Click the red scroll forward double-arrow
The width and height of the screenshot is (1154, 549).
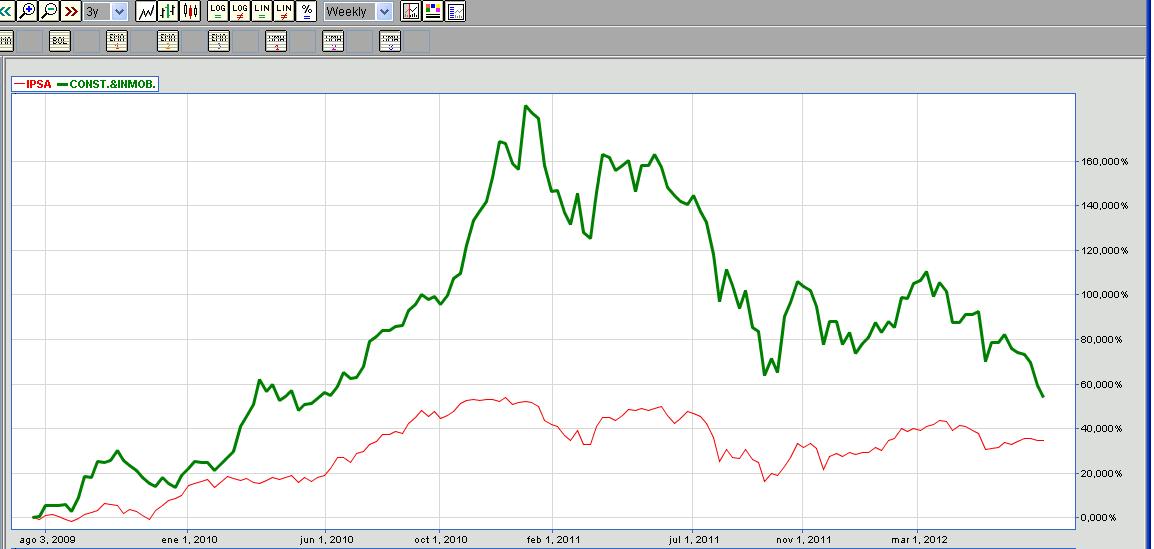pyautogui.click(x=71, y=11)
